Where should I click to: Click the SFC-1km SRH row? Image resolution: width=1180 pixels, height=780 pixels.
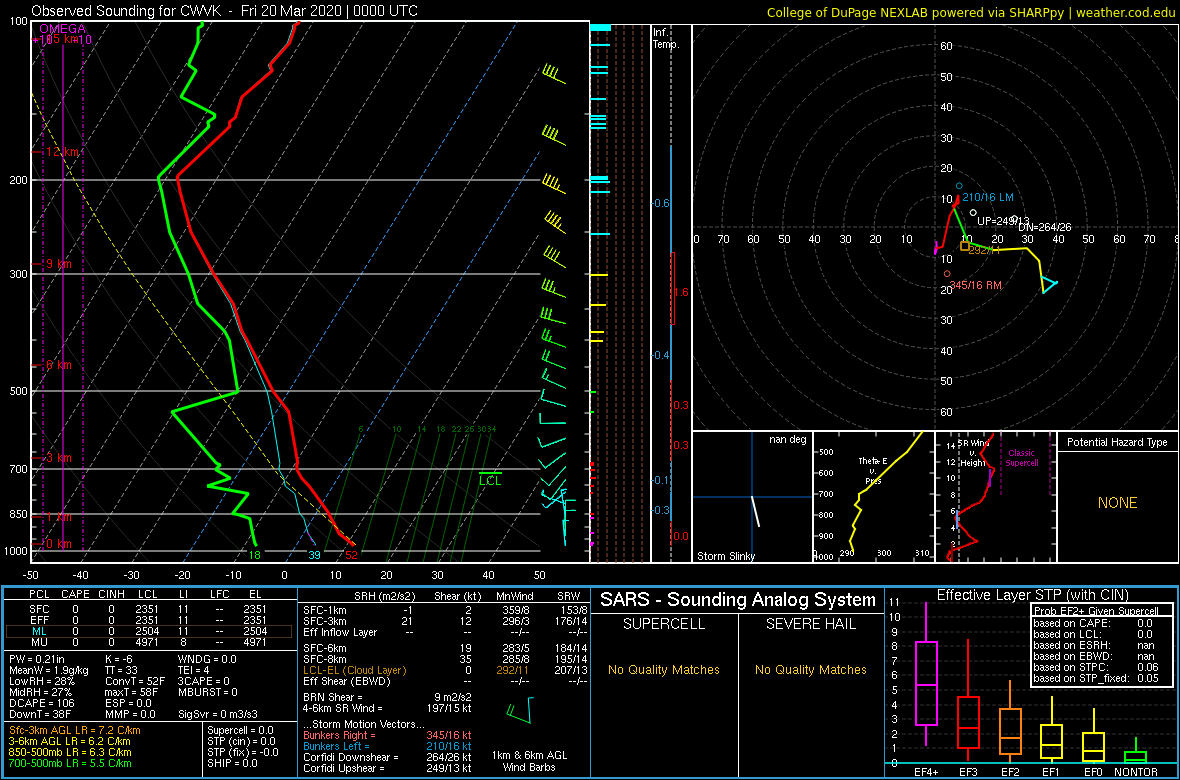444,609
